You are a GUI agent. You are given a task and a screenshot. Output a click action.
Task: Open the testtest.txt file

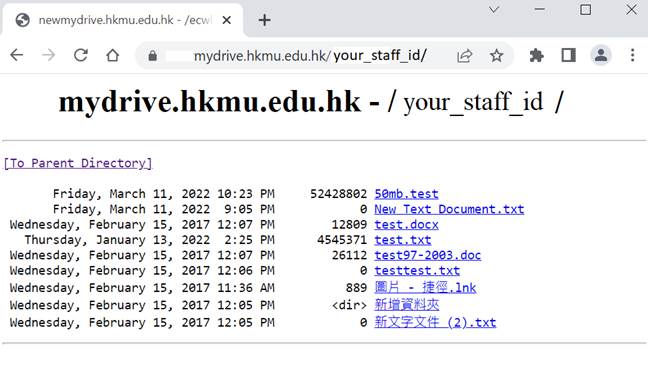click(x=417, y=271)
